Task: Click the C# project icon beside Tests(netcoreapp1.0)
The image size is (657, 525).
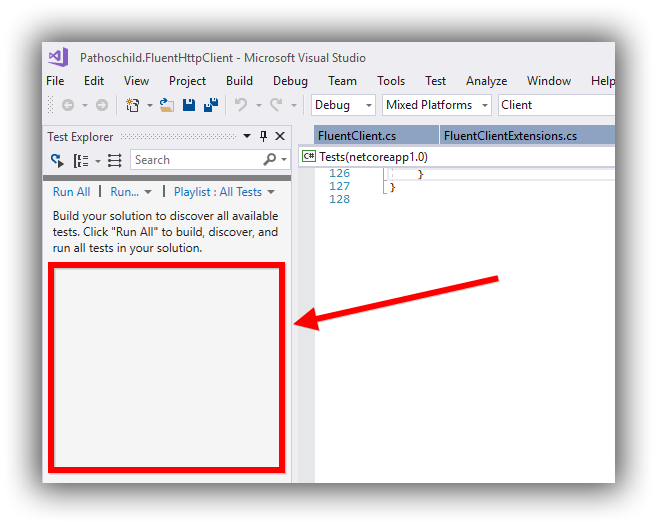Action: coord(309,156)
